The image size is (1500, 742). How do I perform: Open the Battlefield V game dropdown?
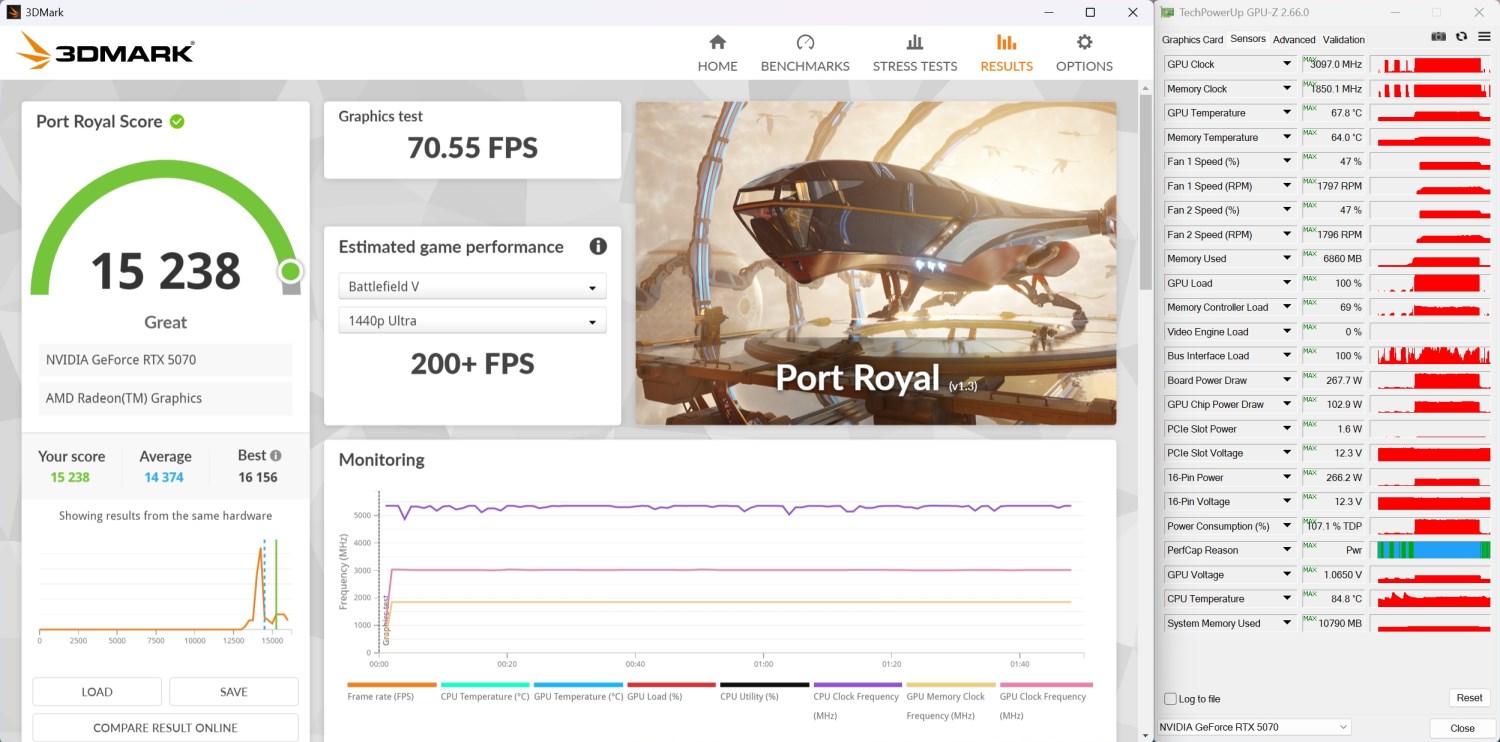tap(472, 287)
